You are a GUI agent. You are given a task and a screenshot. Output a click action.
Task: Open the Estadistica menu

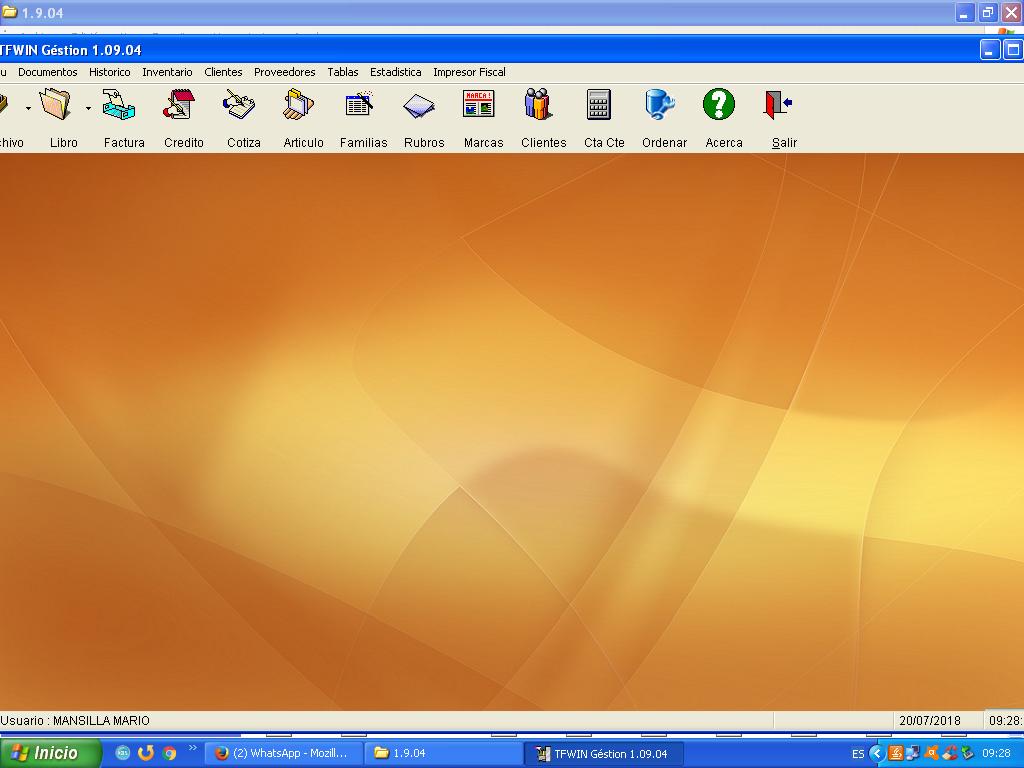click(395, 72)
